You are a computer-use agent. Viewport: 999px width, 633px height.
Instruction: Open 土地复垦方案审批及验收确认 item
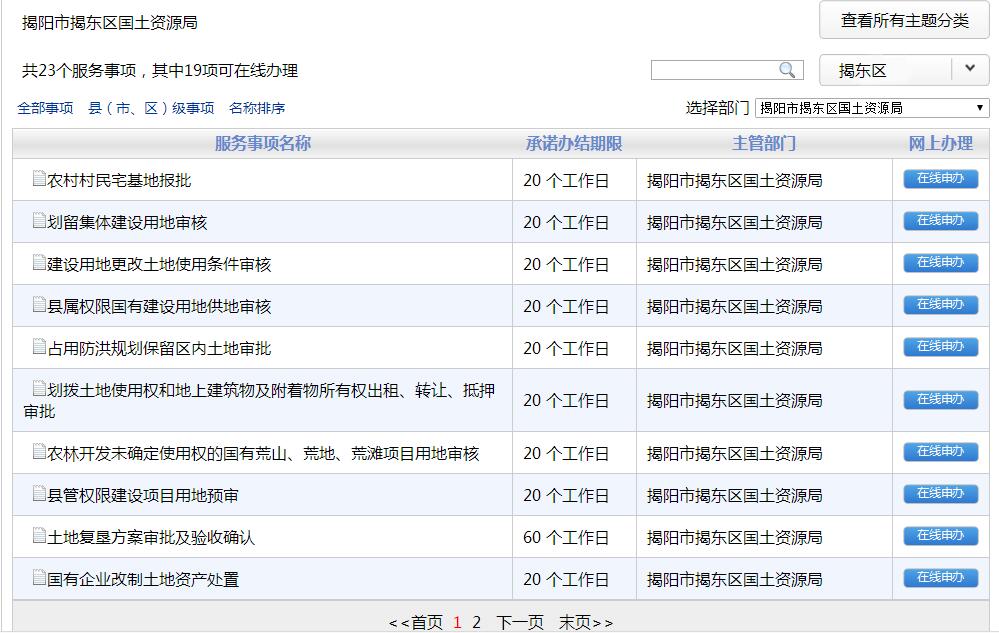[151, 538]
